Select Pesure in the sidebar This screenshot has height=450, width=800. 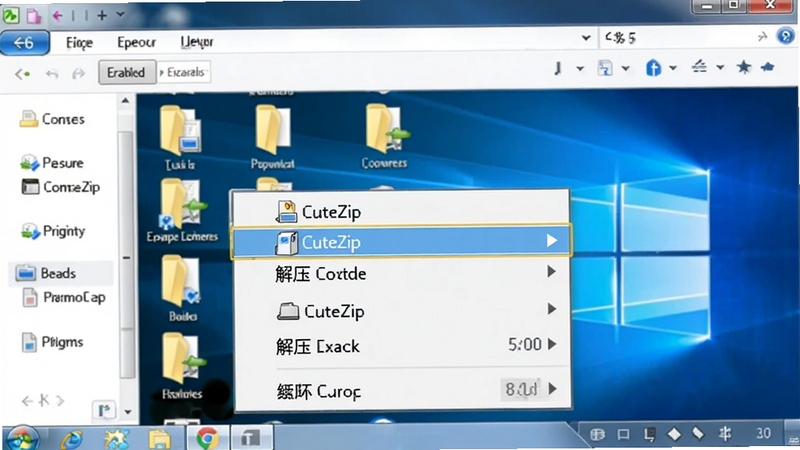tap(52, 163)
